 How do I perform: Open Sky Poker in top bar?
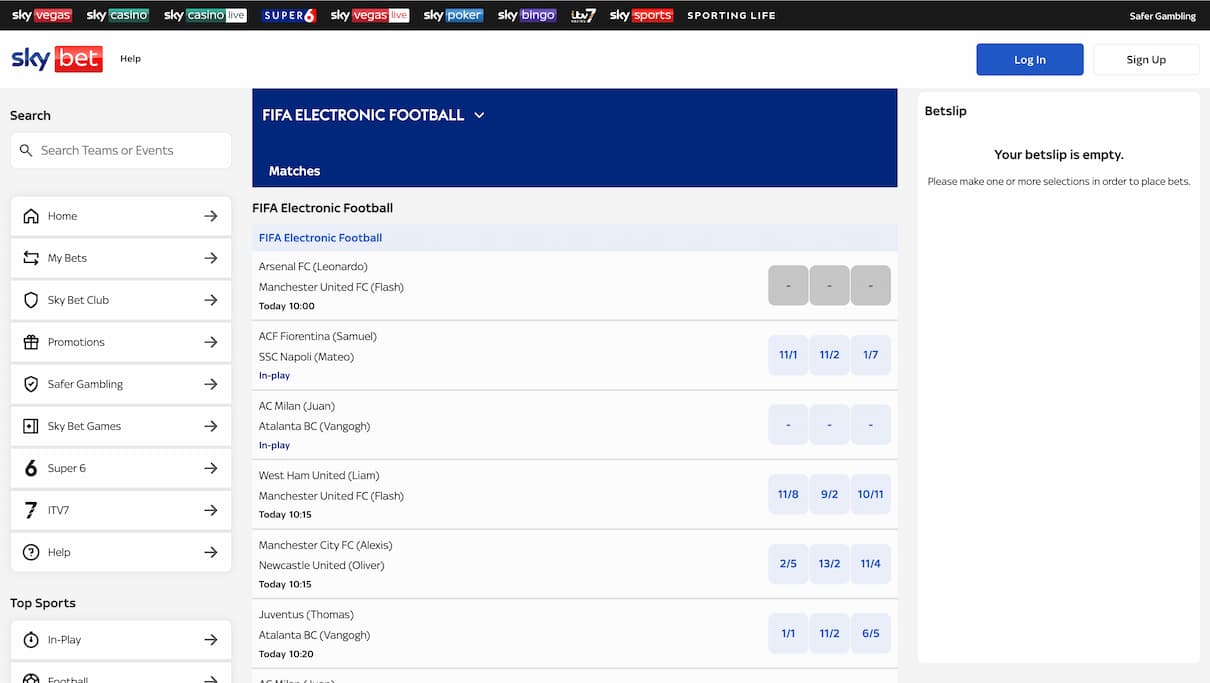point(453,15)
